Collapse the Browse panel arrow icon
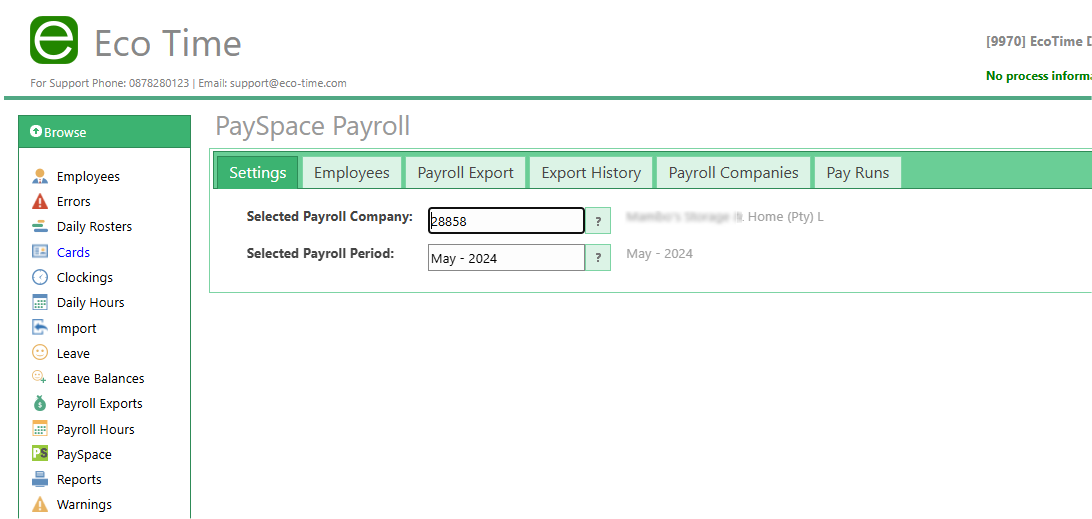This screenshot has width=1092, height=519. (x=36, y=132)
